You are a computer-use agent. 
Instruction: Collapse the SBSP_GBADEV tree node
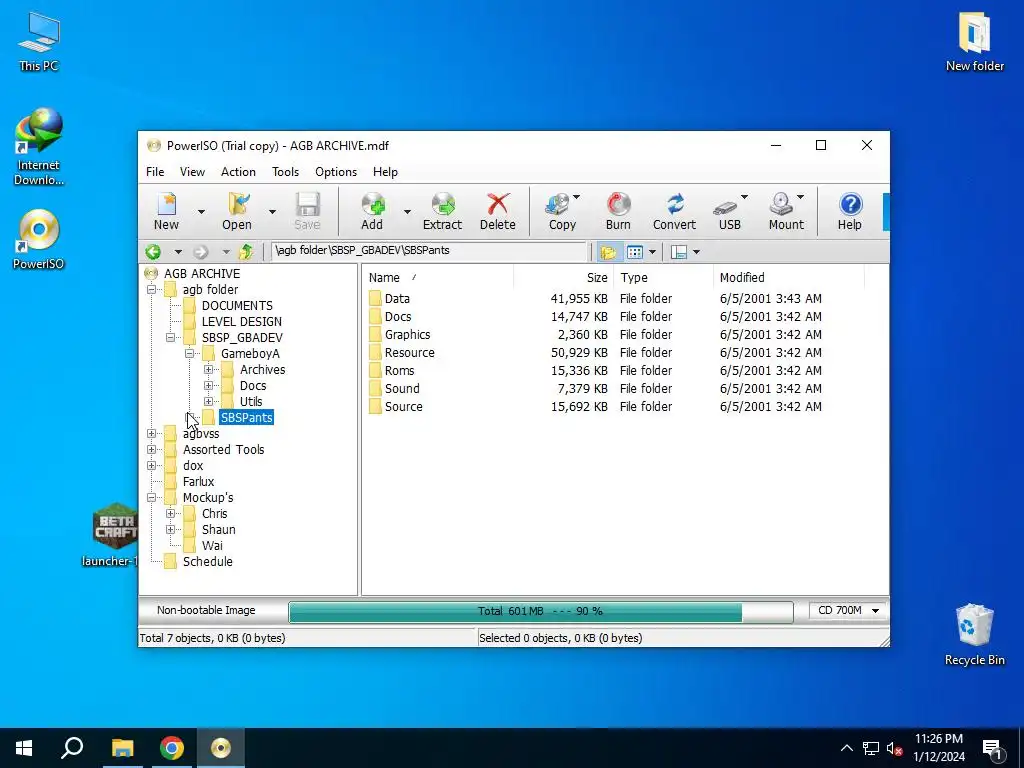pyautogui.click(x=170, y=338)
